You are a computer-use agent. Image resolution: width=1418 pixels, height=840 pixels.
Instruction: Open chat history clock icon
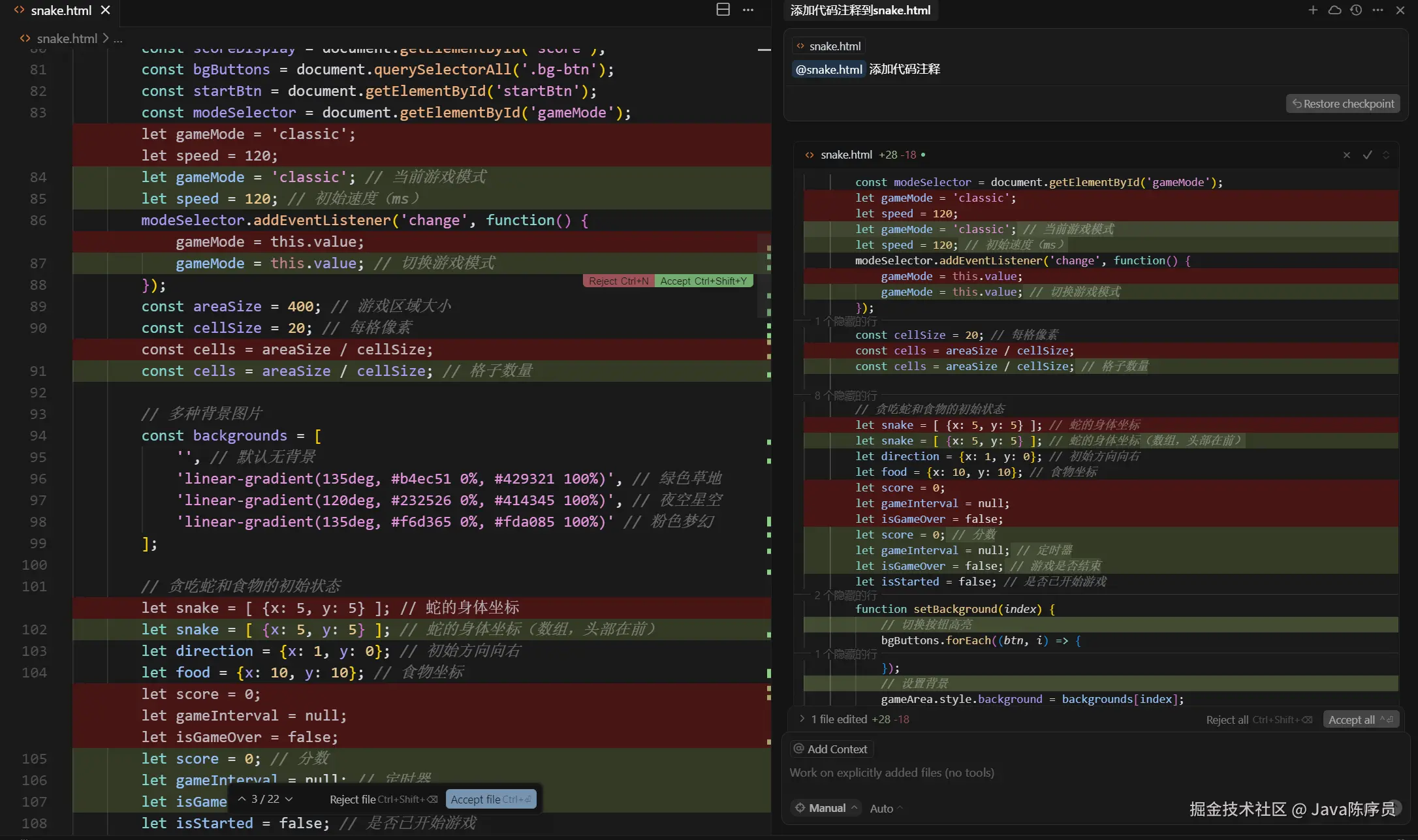pyautogui.click(x=1356, y=10)
